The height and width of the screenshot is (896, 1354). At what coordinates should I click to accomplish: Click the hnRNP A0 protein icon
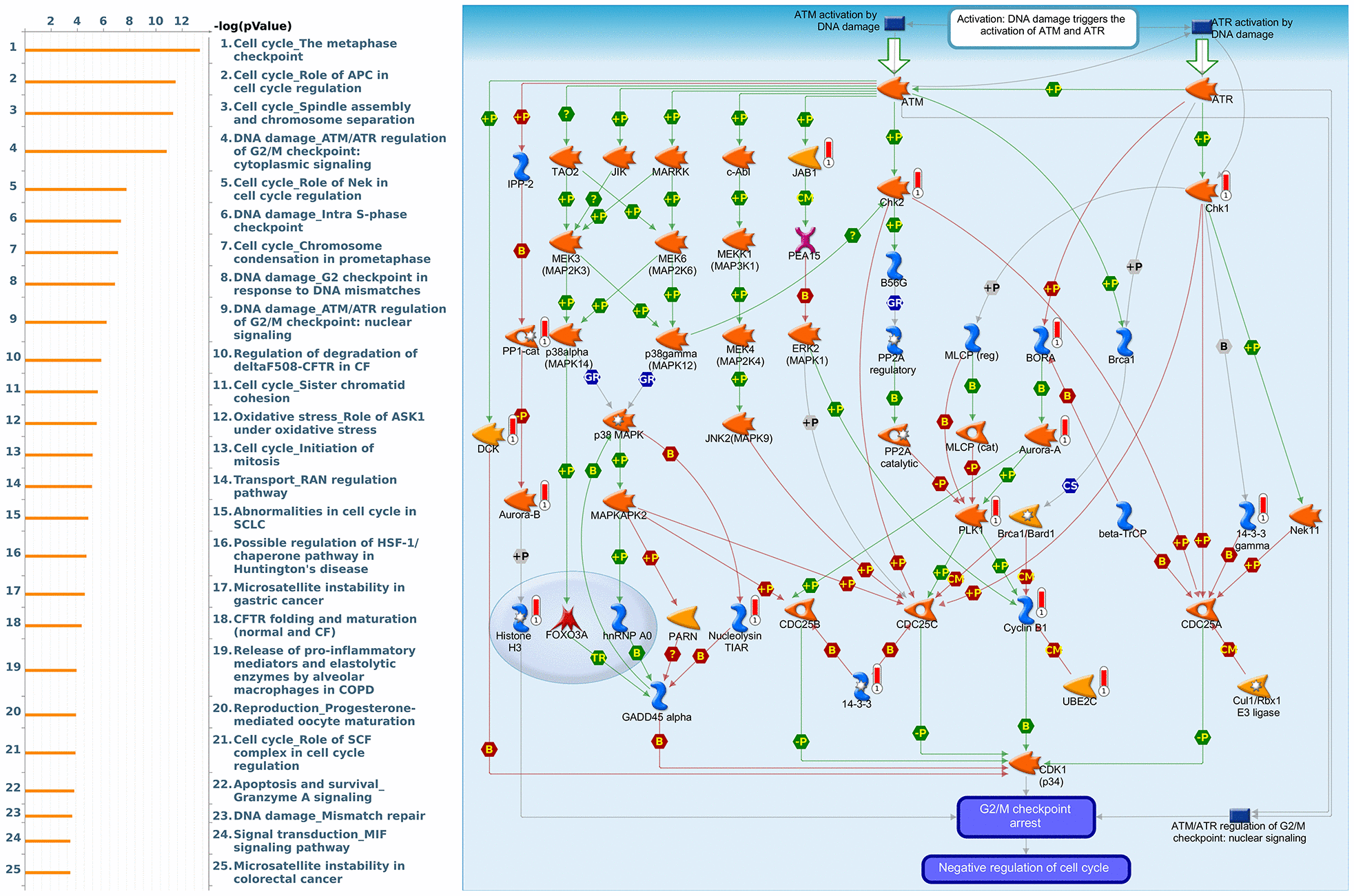click(619, 617)
